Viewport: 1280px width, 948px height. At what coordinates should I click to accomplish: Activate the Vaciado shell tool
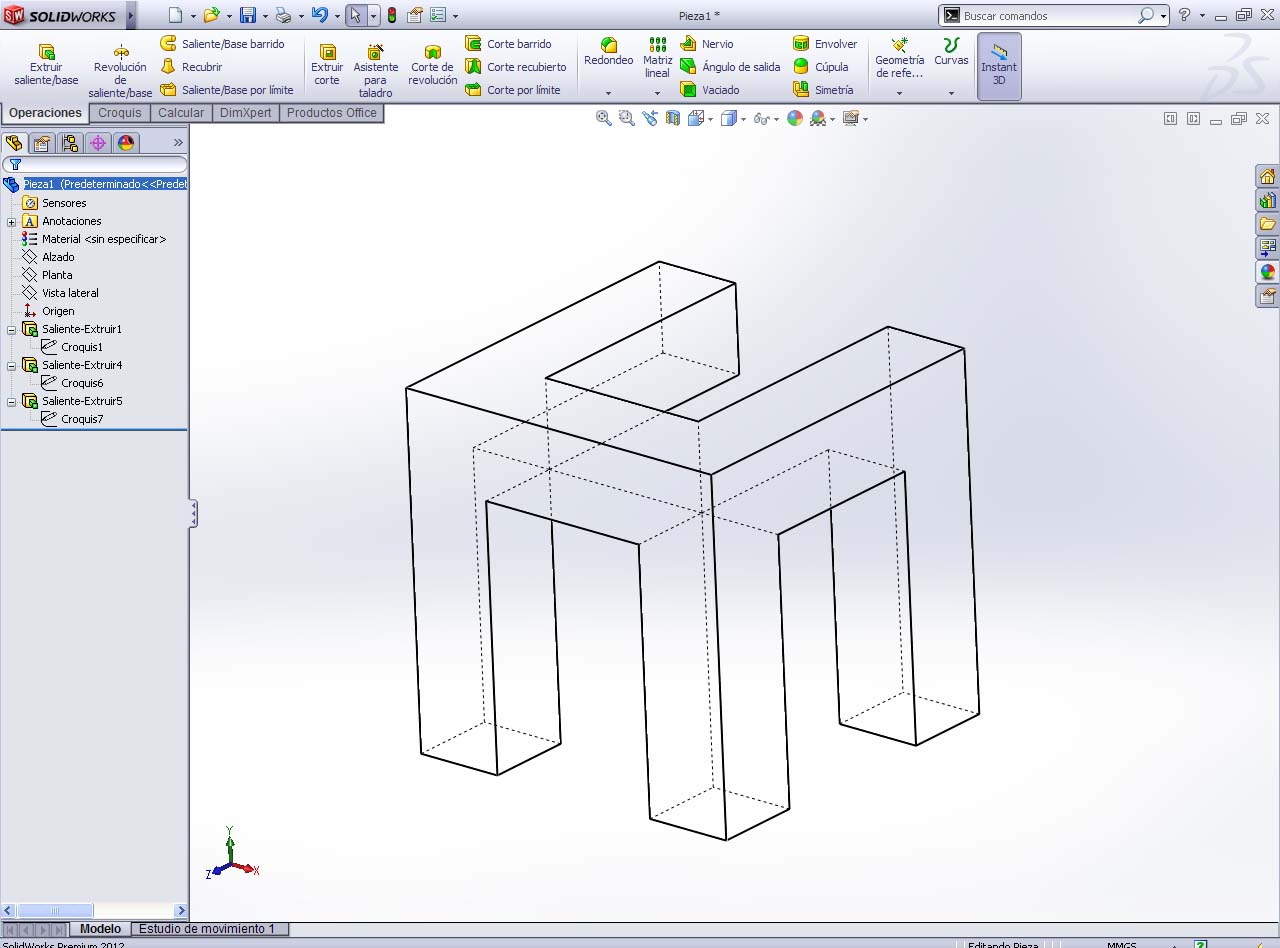pos(710,90)
